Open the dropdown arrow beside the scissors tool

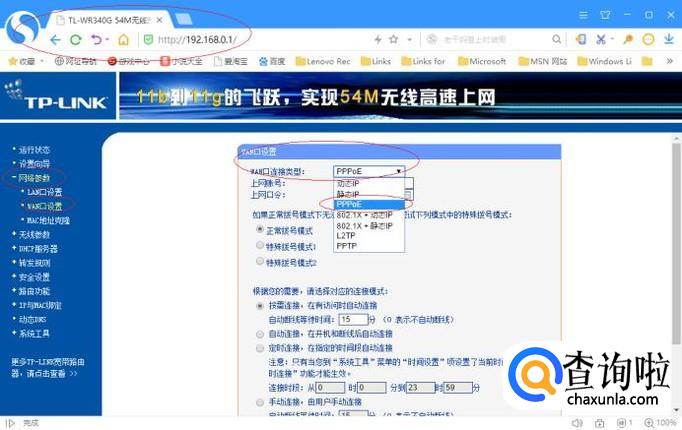point(612,40)
